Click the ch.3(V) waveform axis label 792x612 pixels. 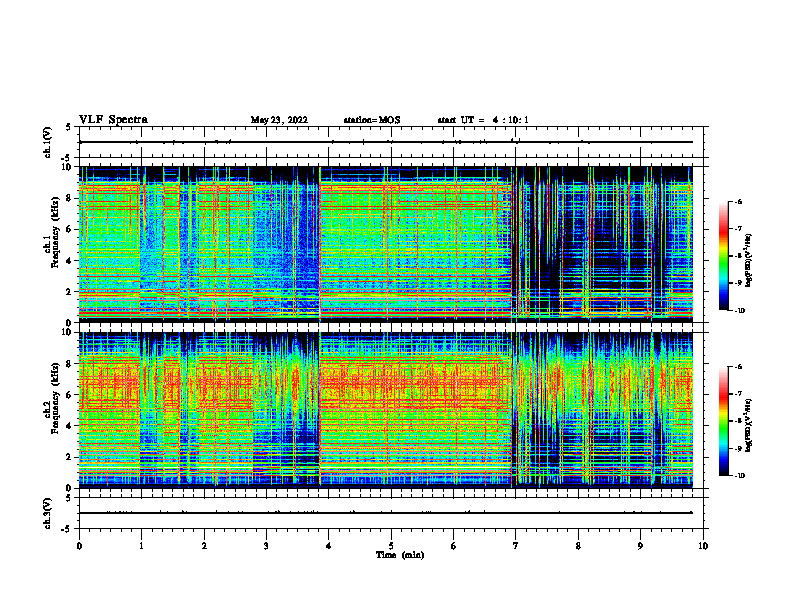pos(48,513)
